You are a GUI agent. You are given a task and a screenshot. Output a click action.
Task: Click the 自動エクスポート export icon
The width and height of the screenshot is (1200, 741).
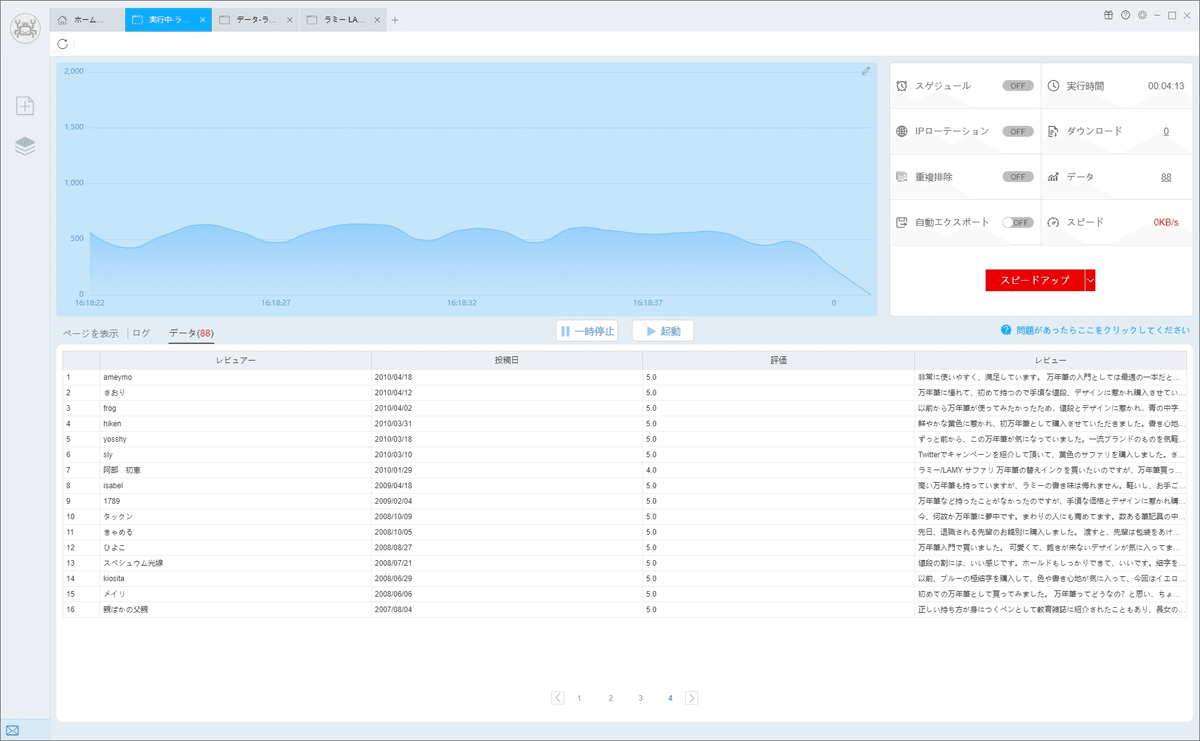(x=902, y=222)
